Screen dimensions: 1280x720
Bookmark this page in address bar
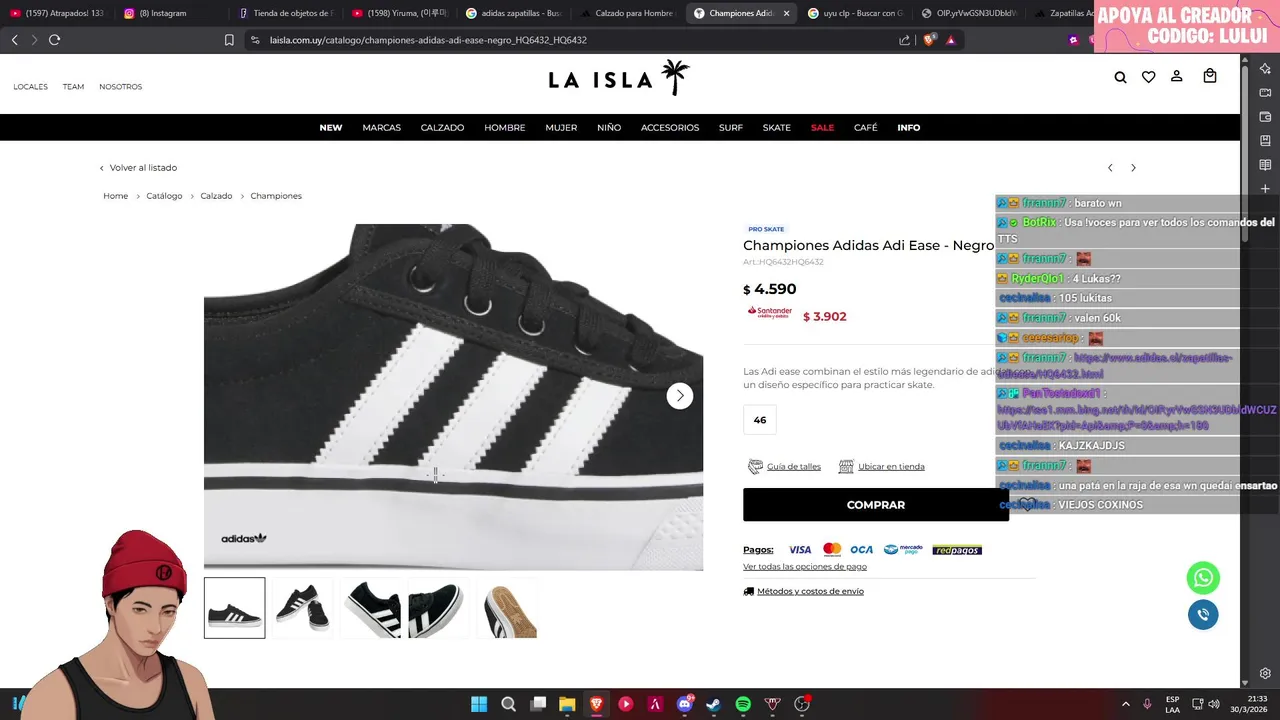(229, 40)
